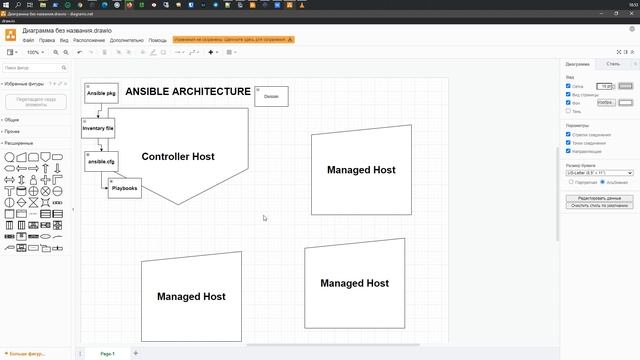Open the grid color swatch
This screenshot has width=640, height=360.
[626, 86]
